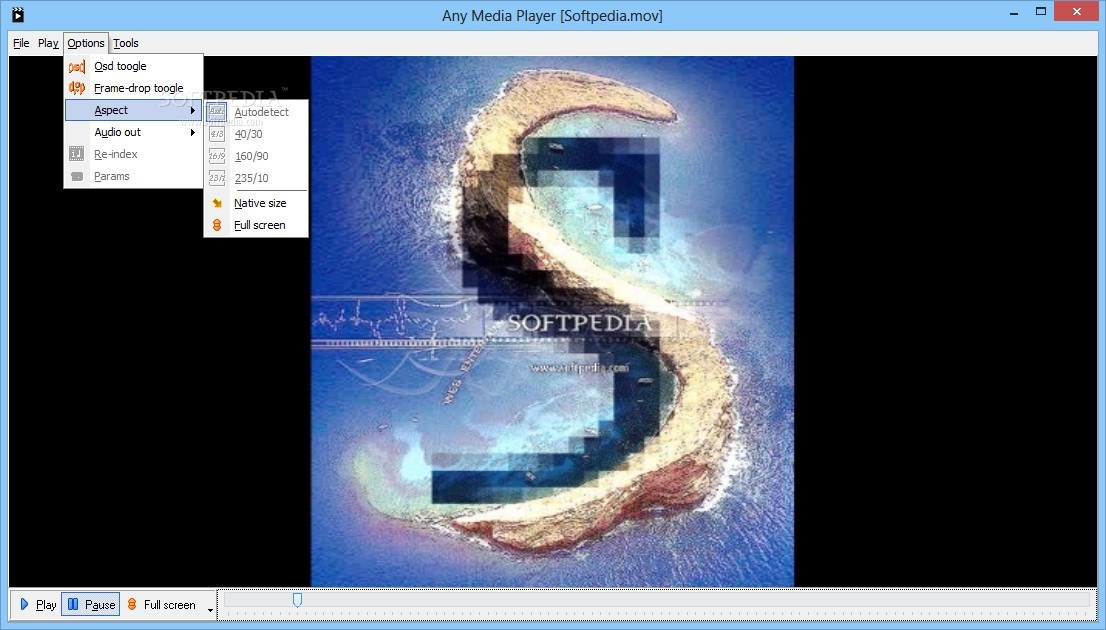This screenshot has width=1106, height=630.
Task: Open the Tools menu
Action: (126, 43)
